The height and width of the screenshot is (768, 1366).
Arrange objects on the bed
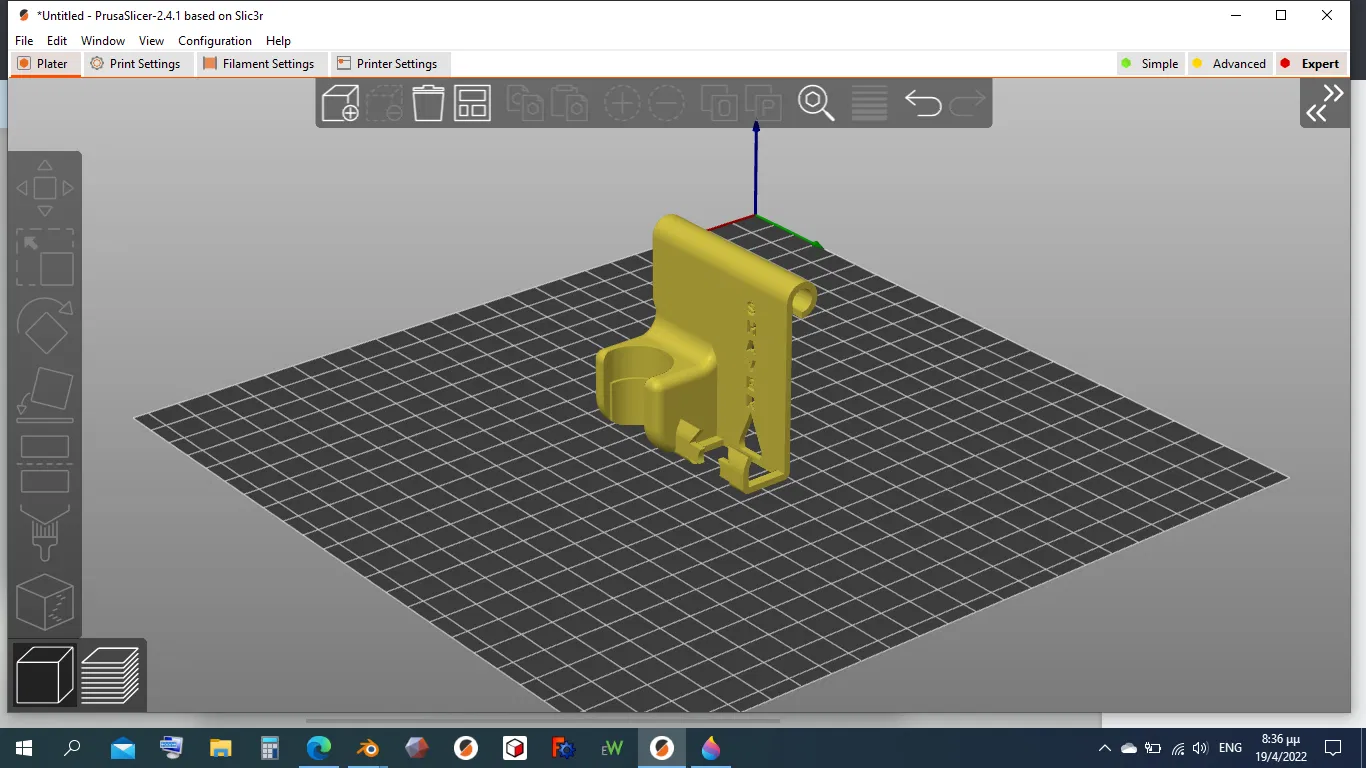[x=472, y=103]
